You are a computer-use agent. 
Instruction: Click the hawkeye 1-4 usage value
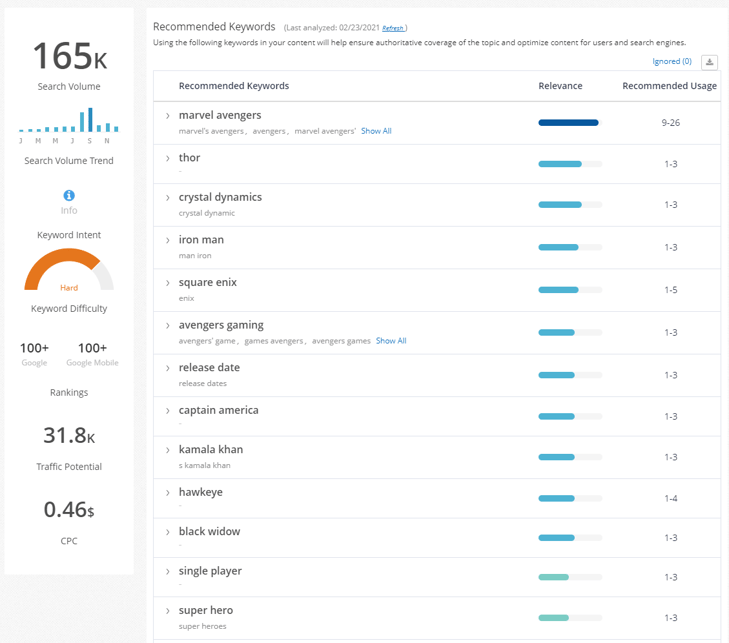[670, 498]
